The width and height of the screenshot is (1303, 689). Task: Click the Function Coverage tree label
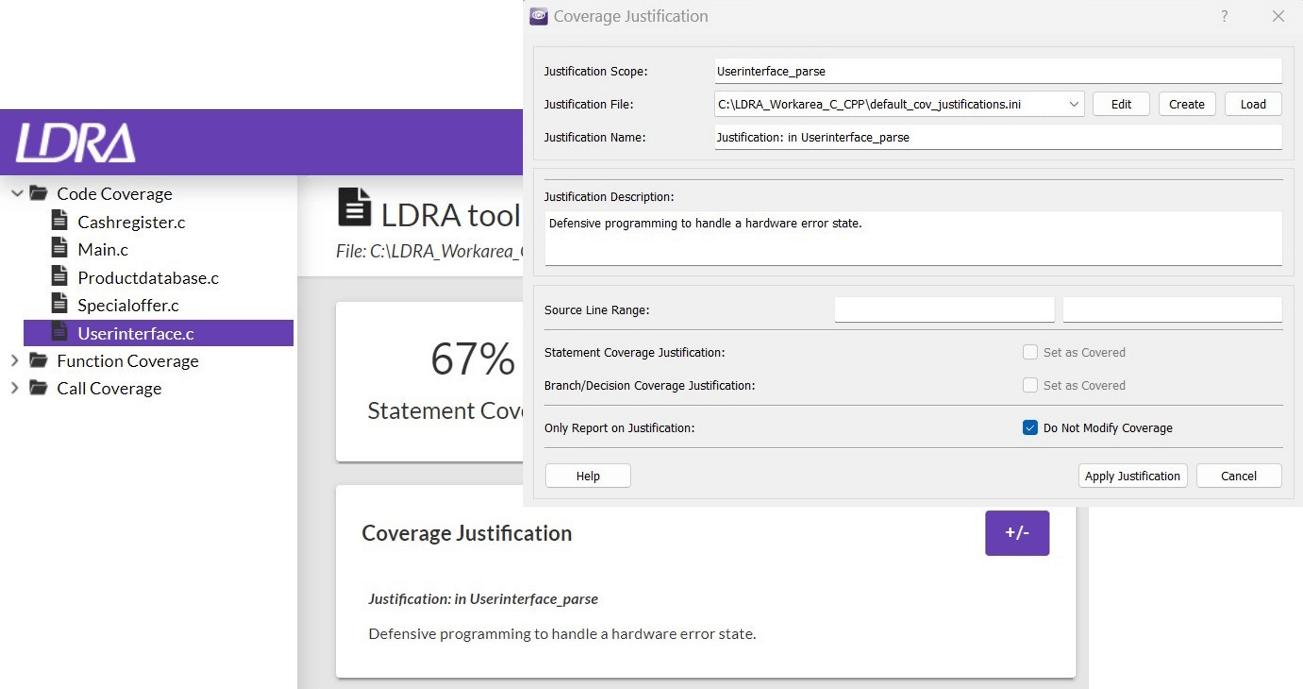click(x=128, y=361)
